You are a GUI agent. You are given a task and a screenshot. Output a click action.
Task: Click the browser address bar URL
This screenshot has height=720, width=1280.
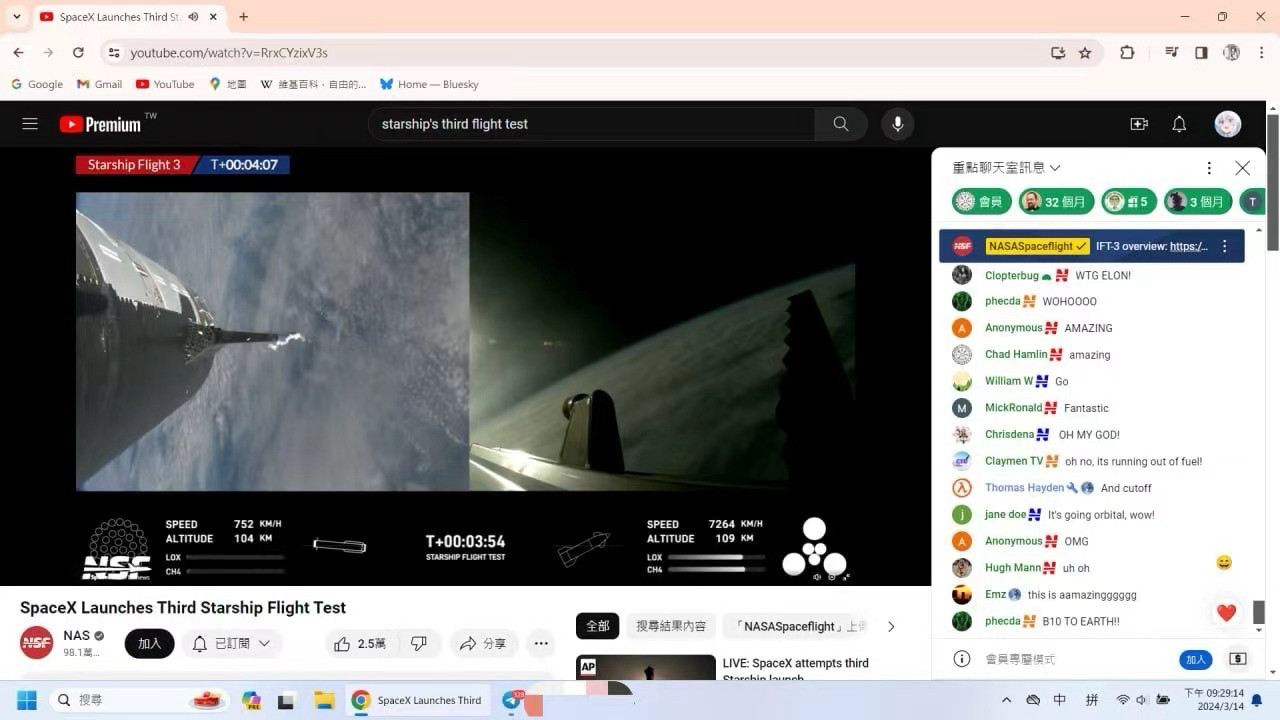point(229,52)
